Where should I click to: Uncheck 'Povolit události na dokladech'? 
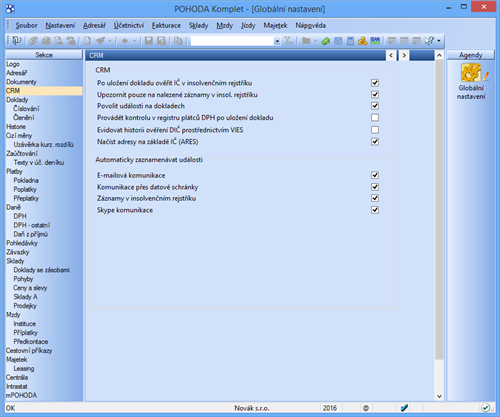tap(375, 106)
